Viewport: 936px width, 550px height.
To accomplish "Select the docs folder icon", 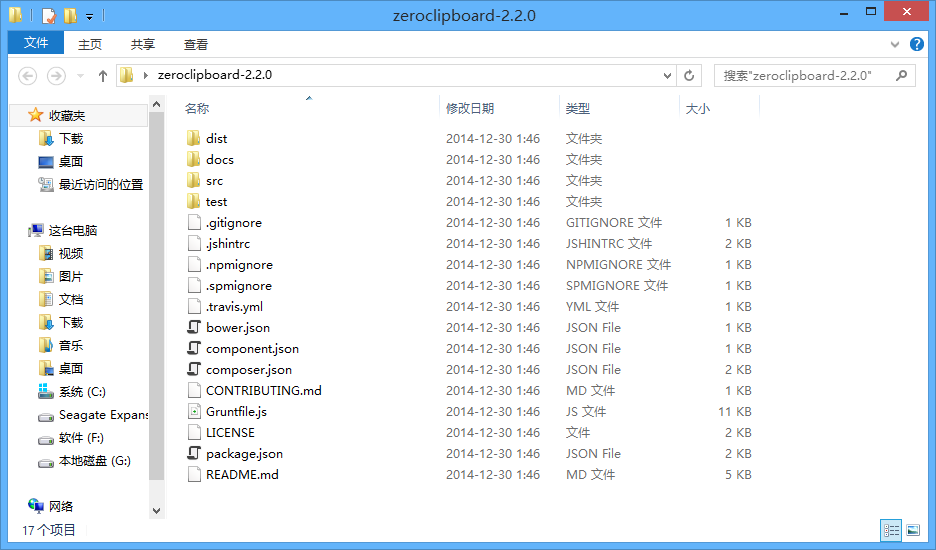I will click(193, 159).
